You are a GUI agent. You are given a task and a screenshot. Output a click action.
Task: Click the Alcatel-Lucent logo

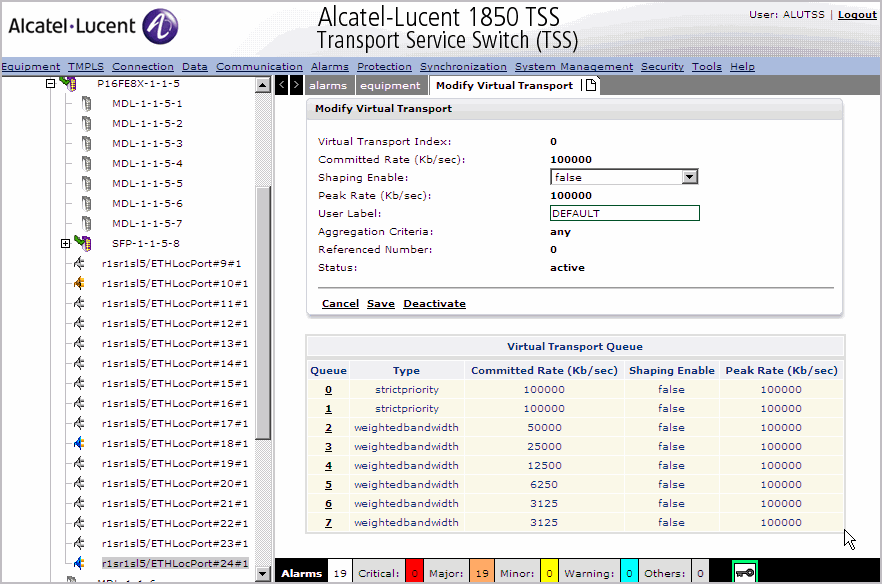(93, 26)
